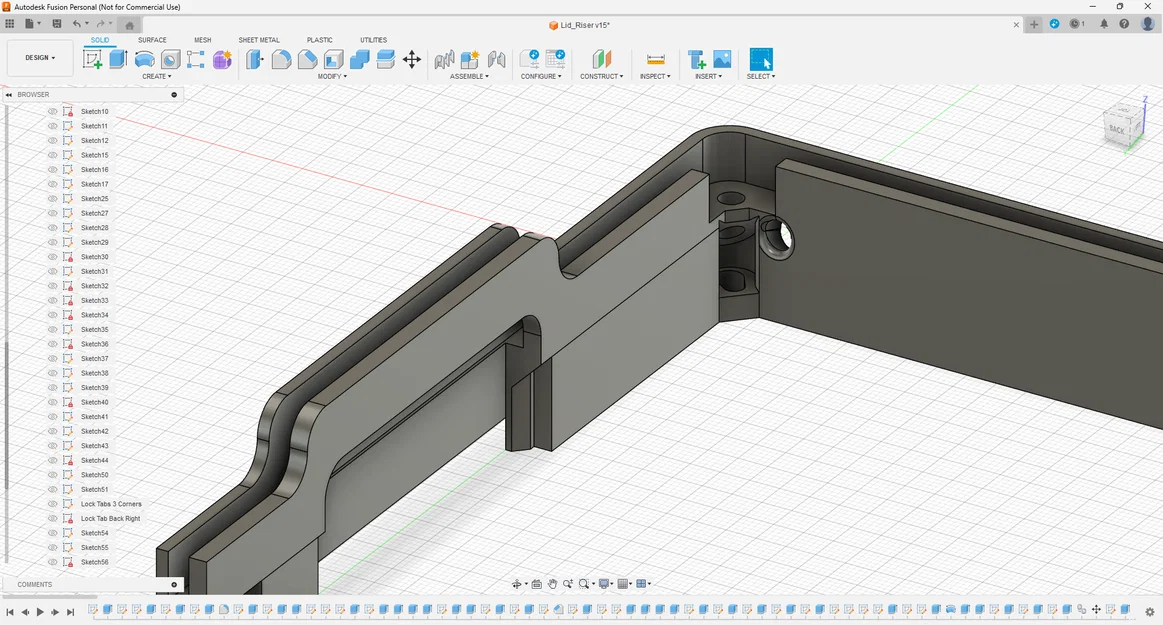Hide the Lock Tabs 3 Corners sketch
Screen dimensions: 1163x625
[x=51, y=503]
